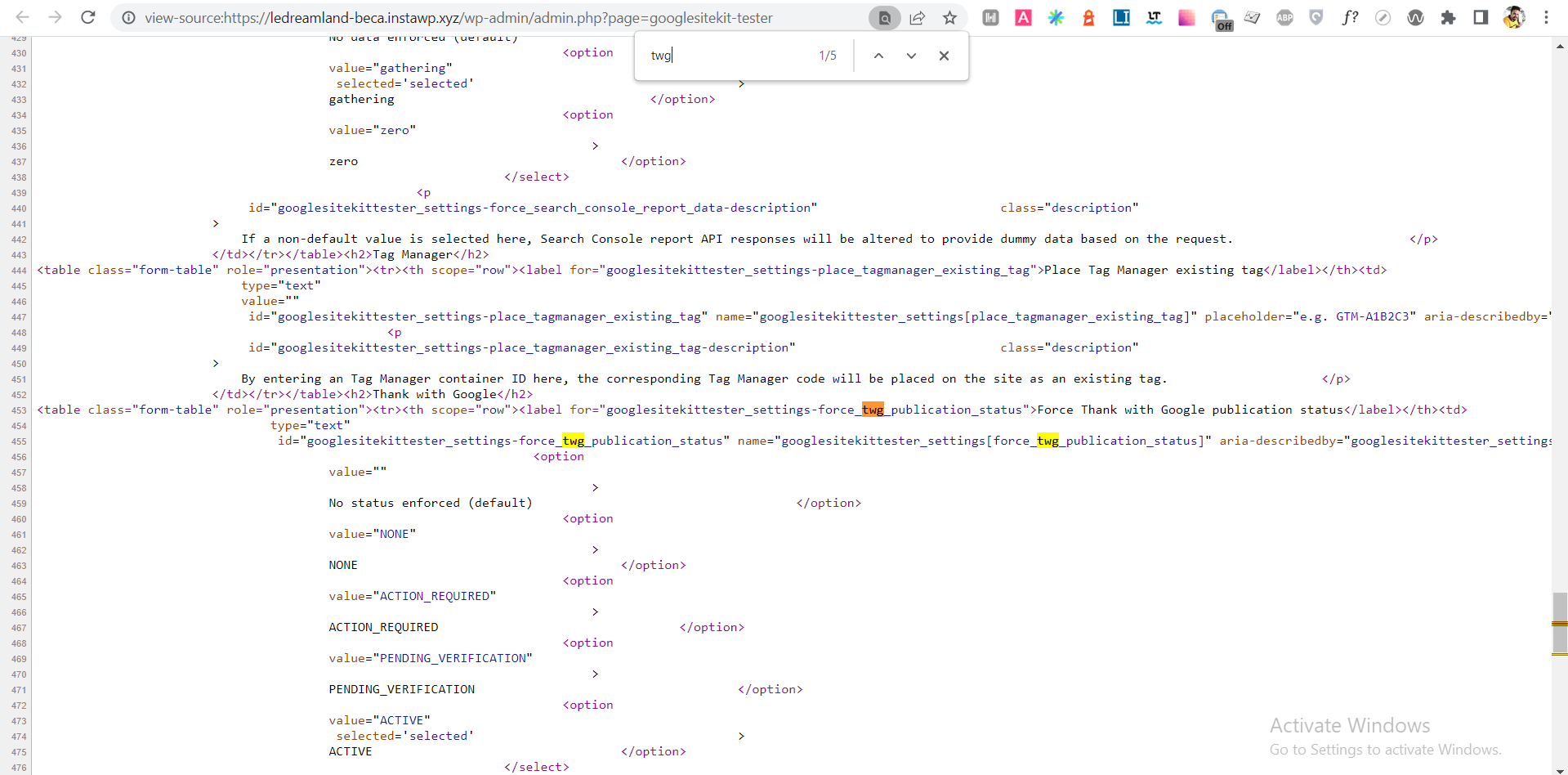Screen dimensions: 1568x775
Task: Enable the extension showing the Off badge
Action: click(x=1219, y=17)
